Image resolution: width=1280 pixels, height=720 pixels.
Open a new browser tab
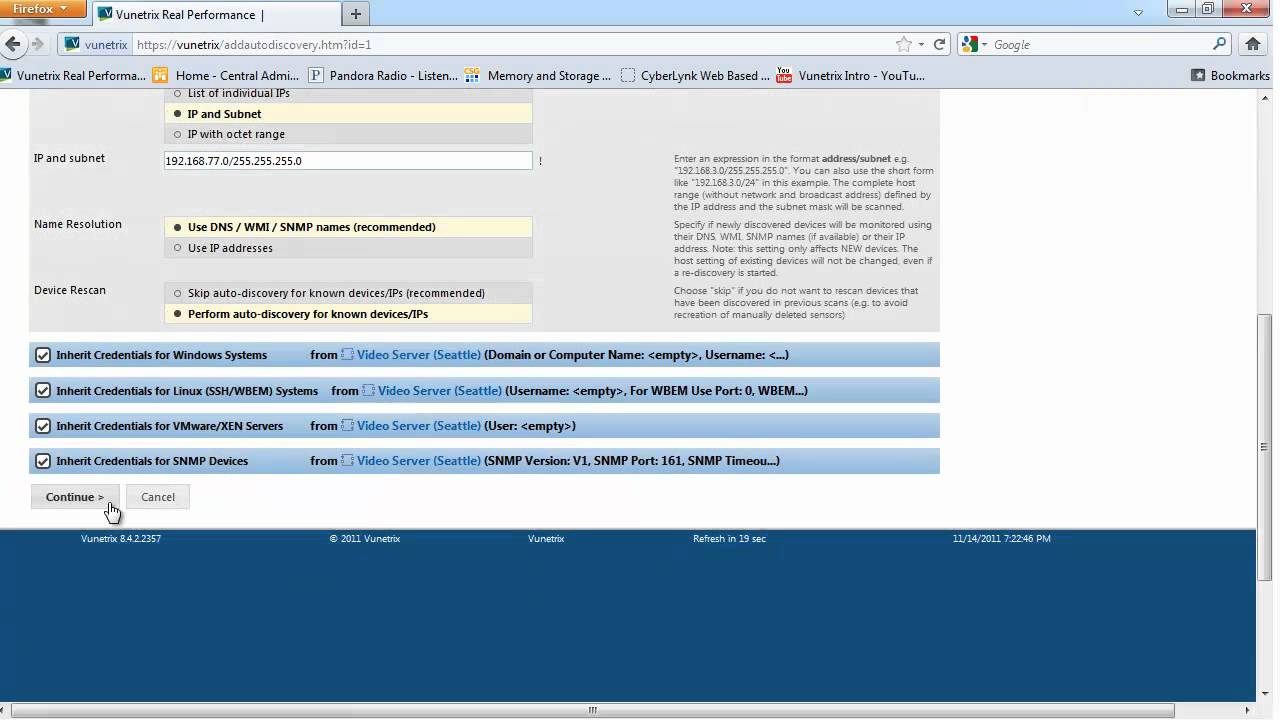(355, 14)
